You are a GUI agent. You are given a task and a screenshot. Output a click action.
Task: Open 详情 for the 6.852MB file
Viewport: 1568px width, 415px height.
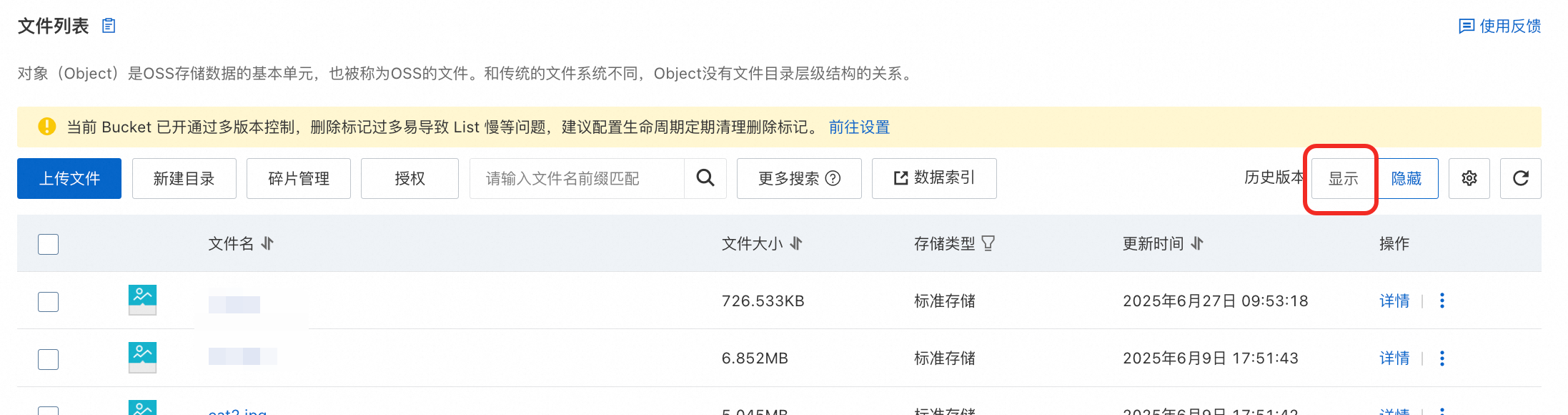1394,358
